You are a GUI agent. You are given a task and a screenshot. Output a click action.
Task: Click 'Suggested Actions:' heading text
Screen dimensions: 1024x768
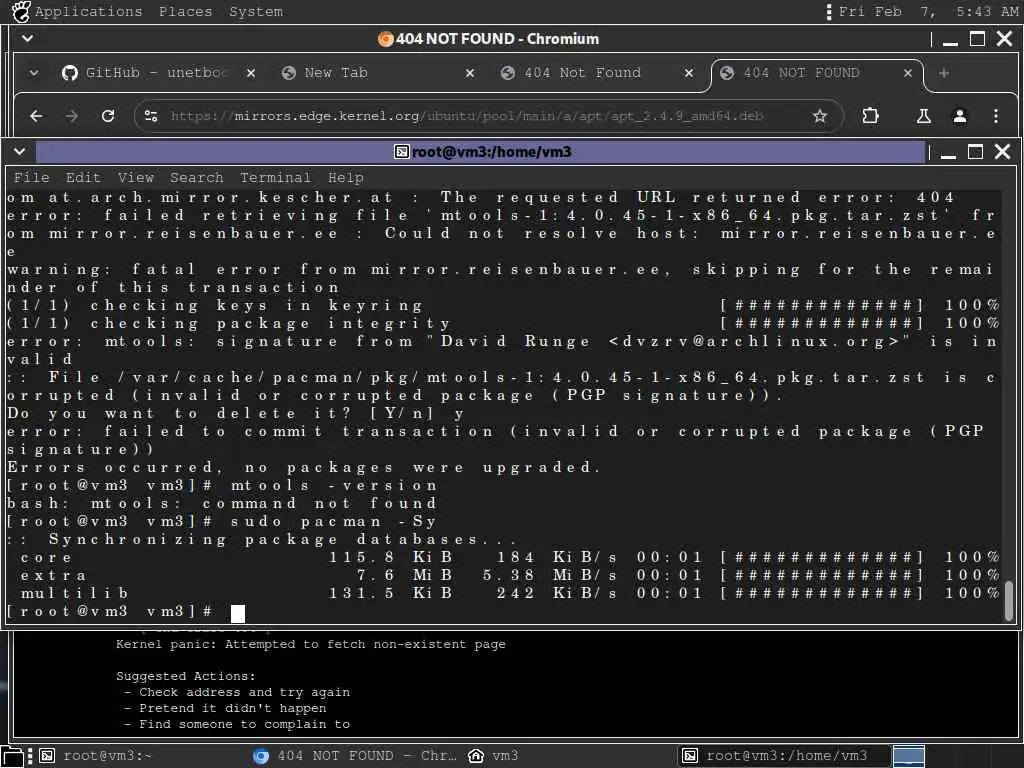click(x=186, y=677)
